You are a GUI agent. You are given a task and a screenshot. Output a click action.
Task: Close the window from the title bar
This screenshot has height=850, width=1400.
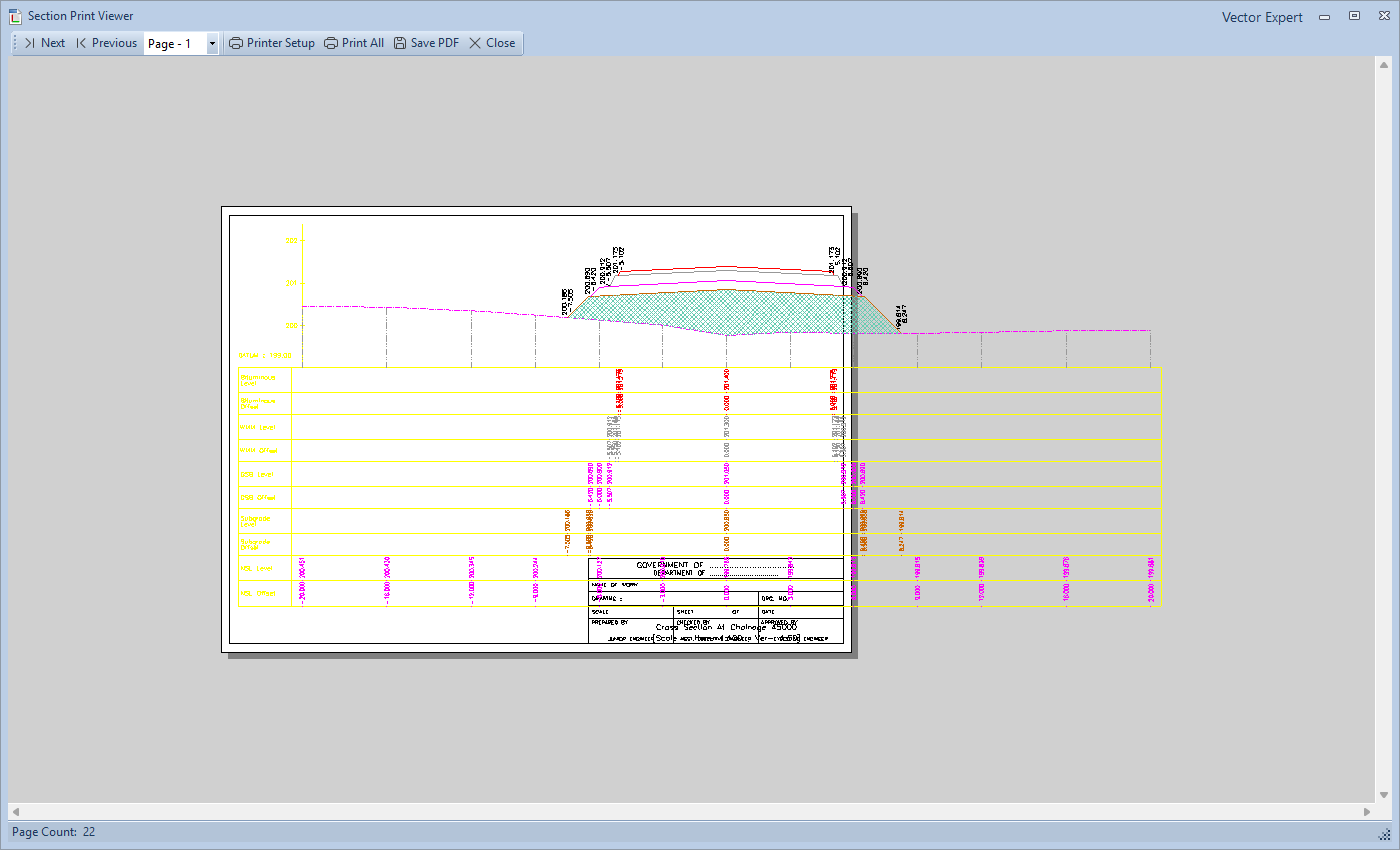pos(1382,16)
